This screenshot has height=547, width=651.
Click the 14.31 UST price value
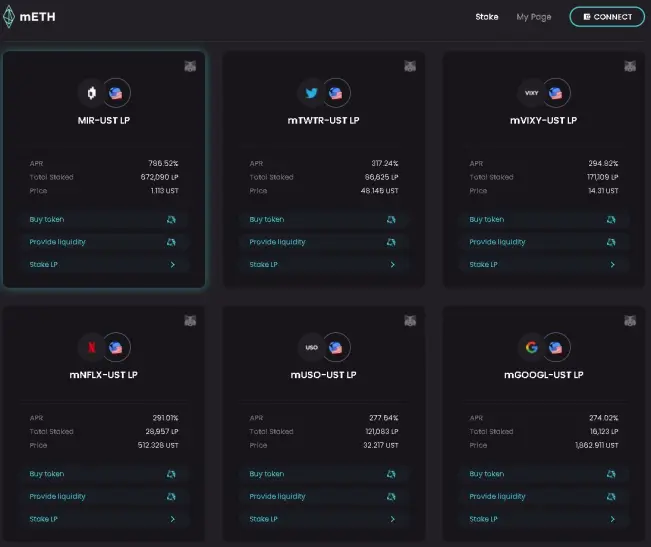(x=603, y=190)
